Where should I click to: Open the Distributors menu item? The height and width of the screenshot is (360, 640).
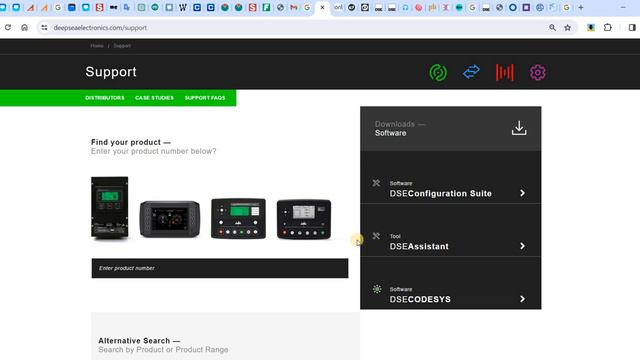[x=105, y=98]
